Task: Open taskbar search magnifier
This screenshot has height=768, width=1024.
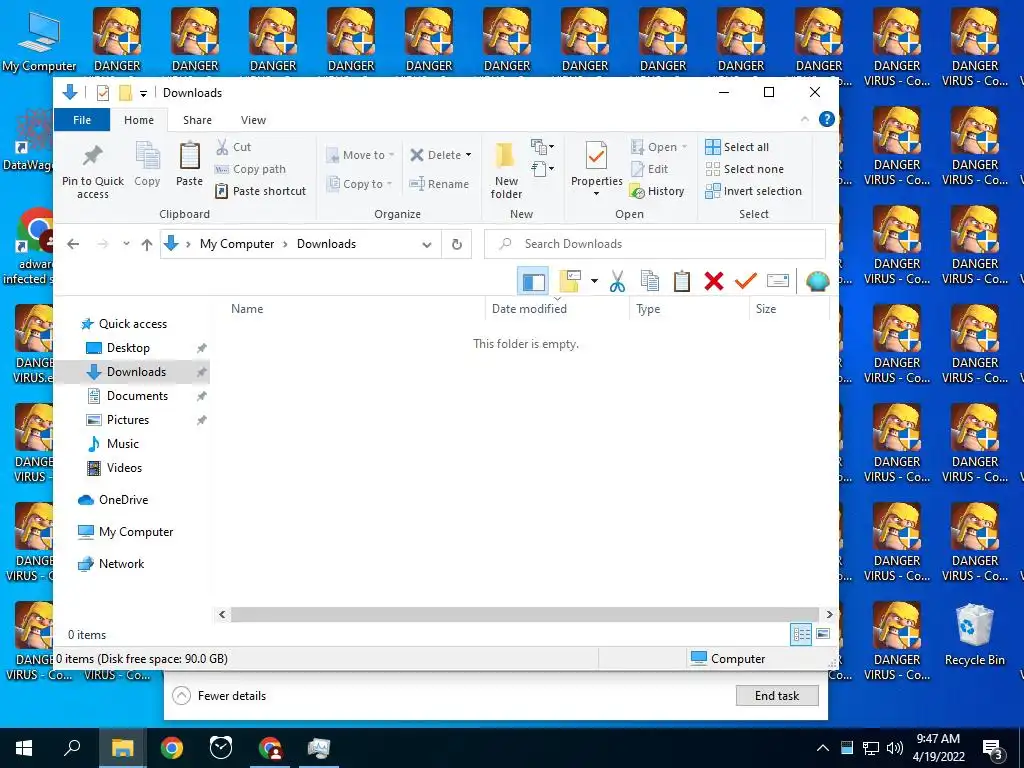Action: tap(72, 748)
